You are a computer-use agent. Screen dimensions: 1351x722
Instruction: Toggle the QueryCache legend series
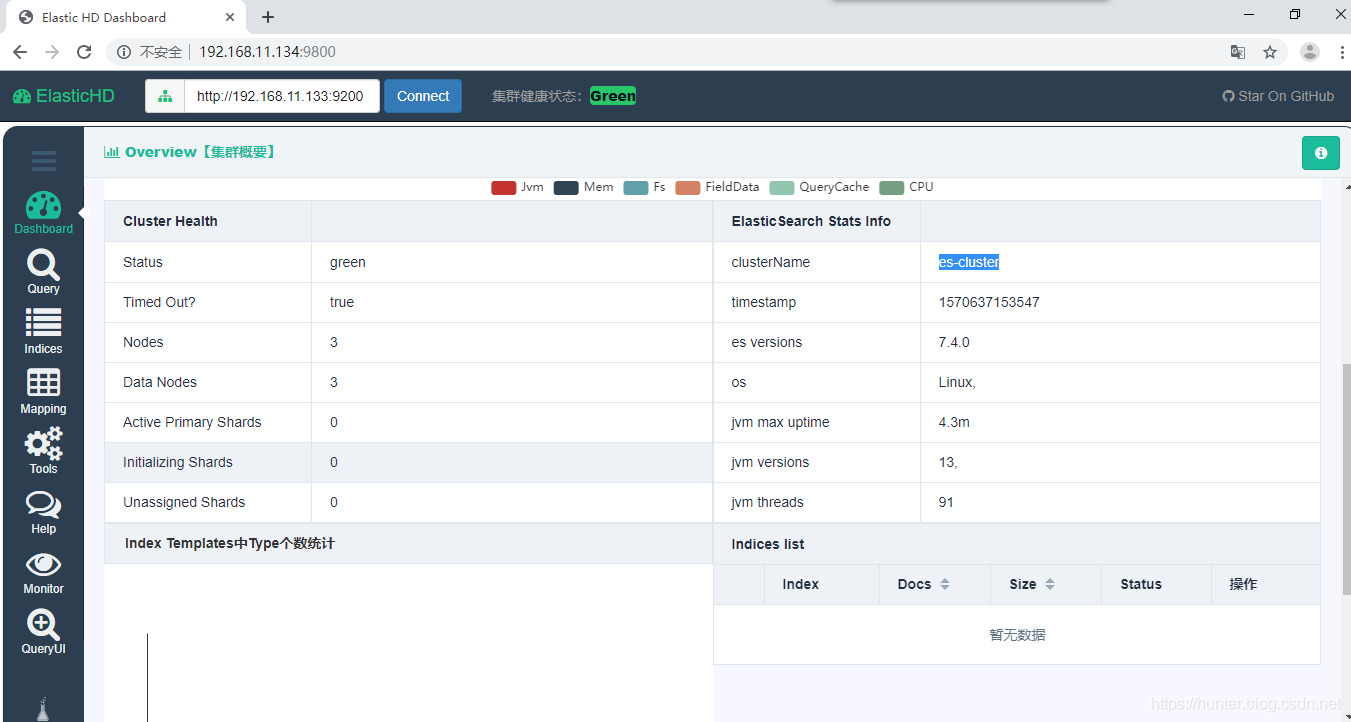tap(820, 187)
